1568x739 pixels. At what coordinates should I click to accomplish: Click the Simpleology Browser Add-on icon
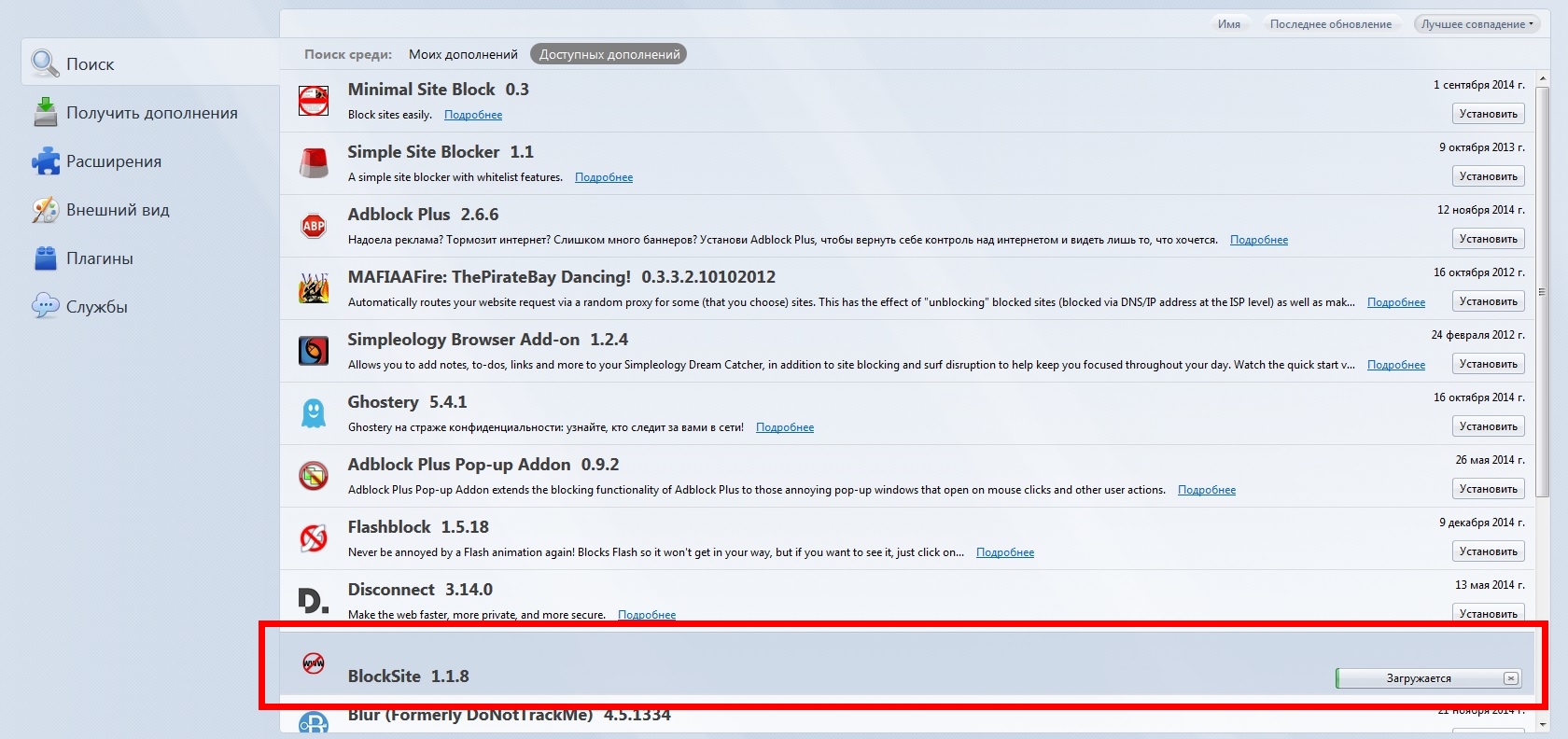click(x=314, y=351)
